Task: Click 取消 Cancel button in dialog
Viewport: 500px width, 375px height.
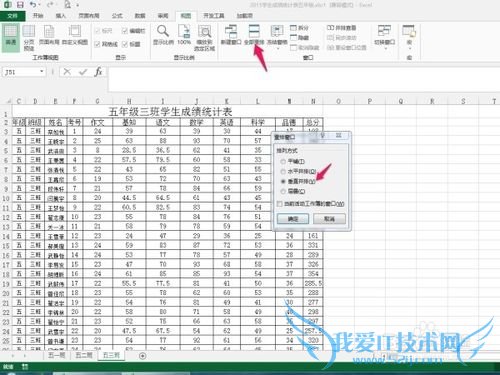Action: pyautogui.click(x=329, y=219)
